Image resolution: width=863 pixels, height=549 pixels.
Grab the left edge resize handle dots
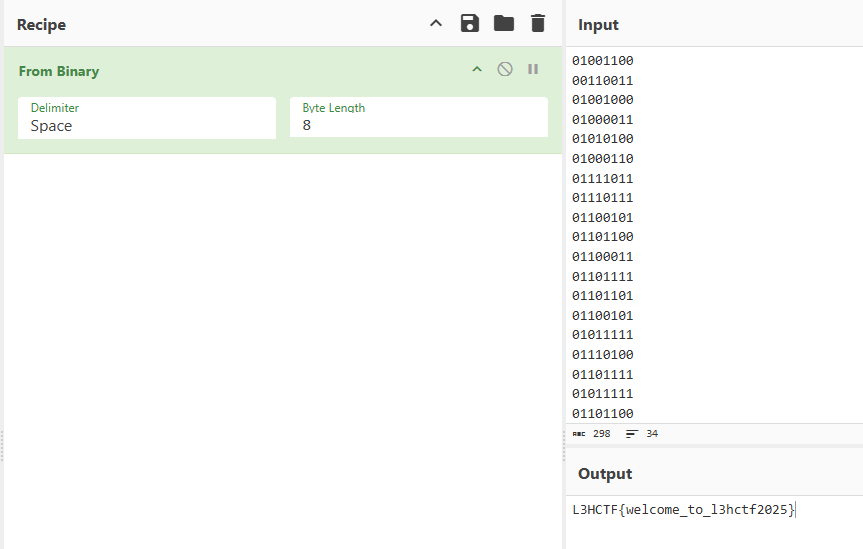pos(2,445)
